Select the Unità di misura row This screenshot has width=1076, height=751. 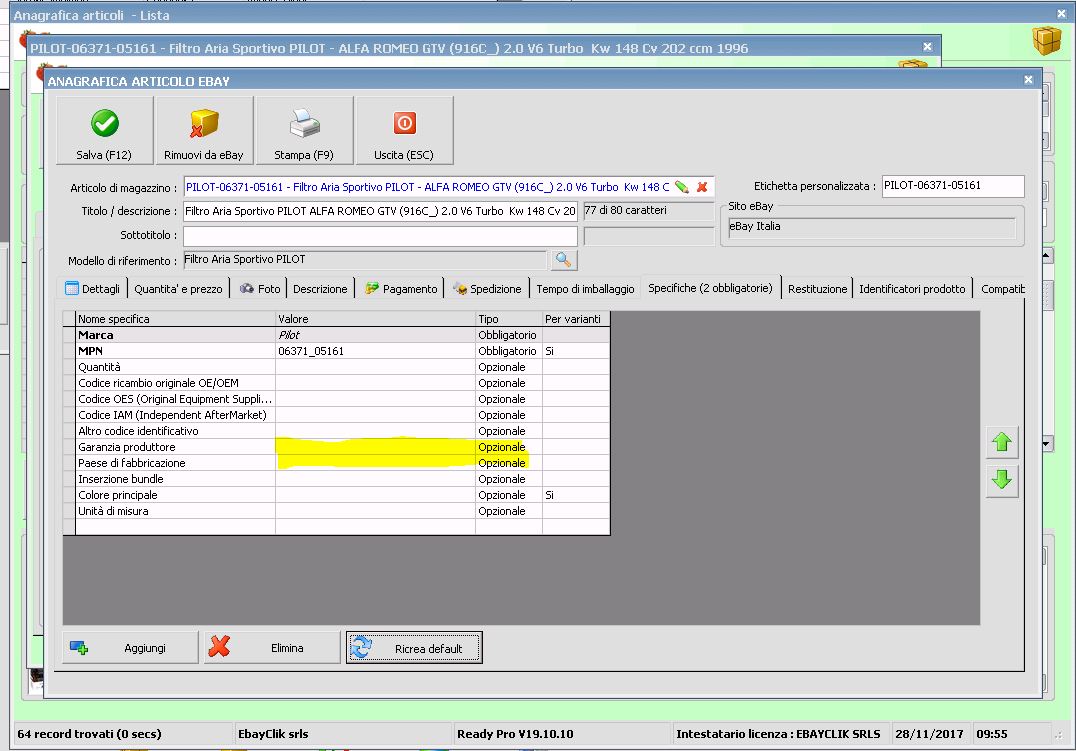pyautogui.click(x=336, y=511)
